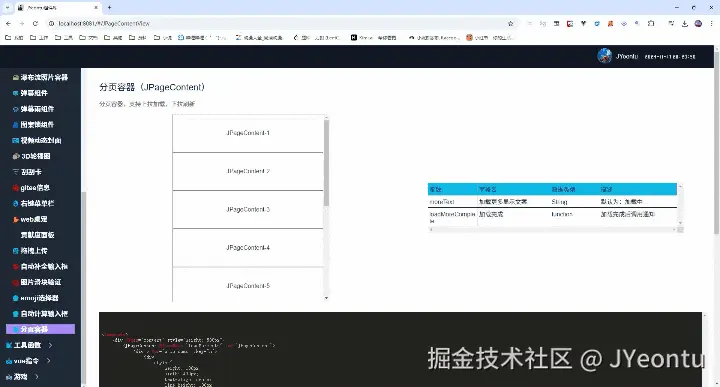Expand the vue指令 menu group
This screenshot has height=387, width=720.
pos(28,361)
